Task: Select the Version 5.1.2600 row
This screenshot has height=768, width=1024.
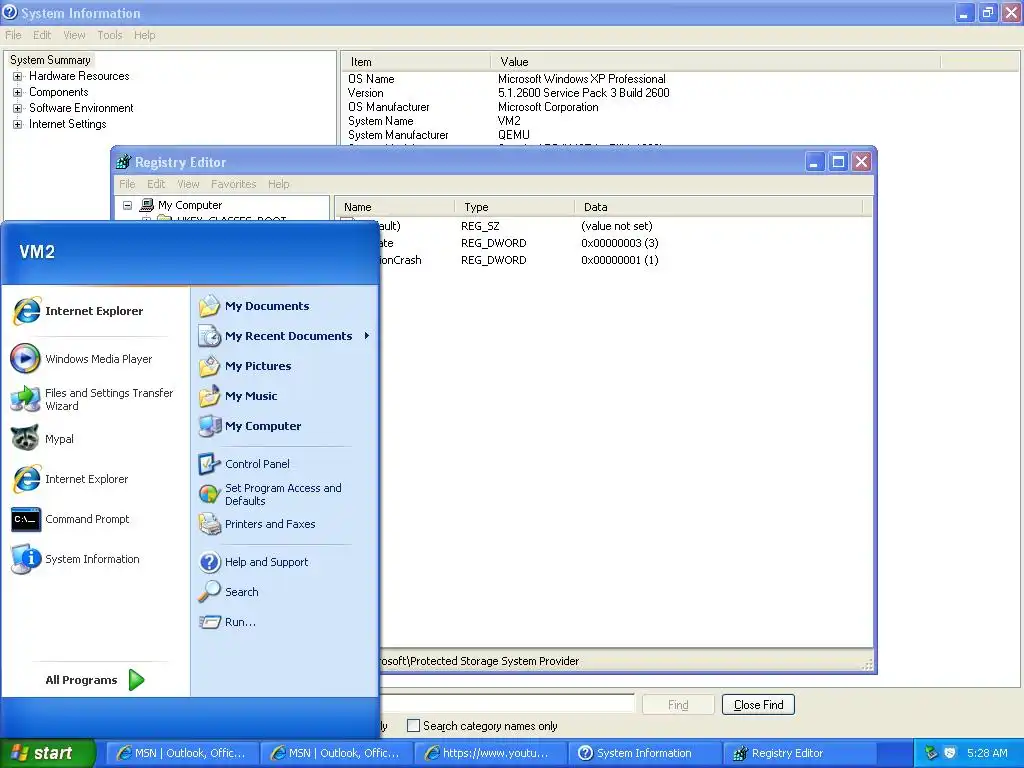Action: 509,93
